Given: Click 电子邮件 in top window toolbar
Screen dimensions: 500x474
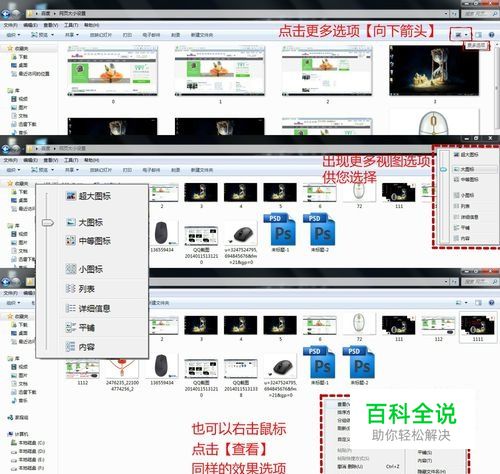Looking at the screenshot, I should coord(151,35).
